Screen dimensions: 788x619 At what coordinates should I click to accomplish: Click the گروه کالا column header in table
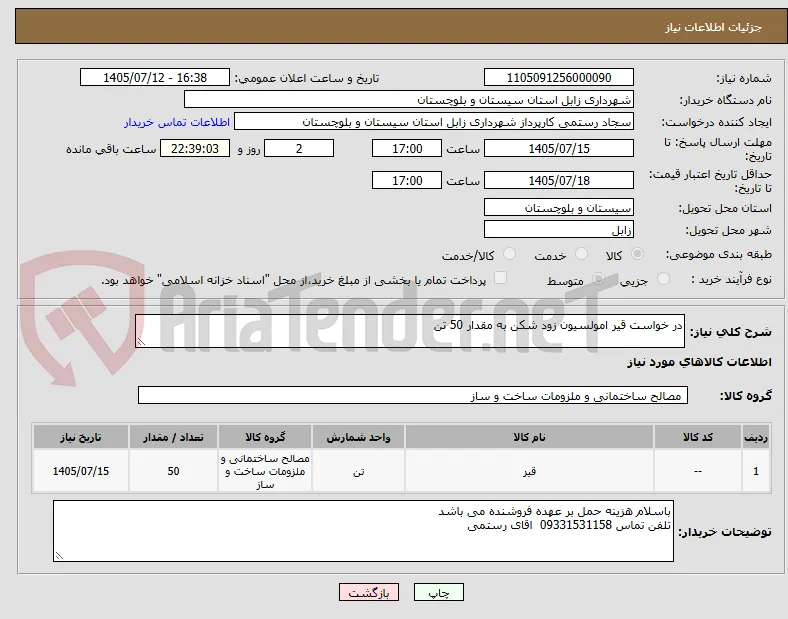coord(265,437)
